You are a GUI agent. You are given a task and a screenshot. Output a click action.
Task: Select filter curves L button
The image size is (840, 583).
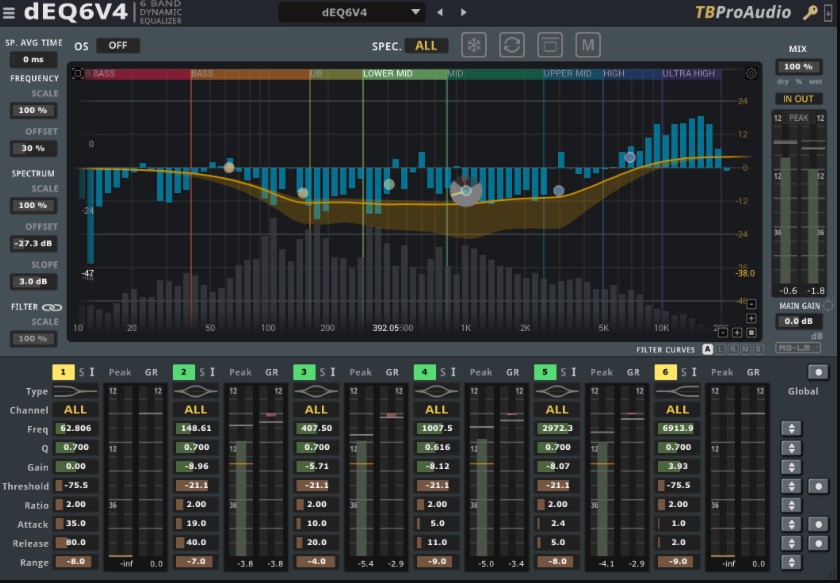coord(721,349)
